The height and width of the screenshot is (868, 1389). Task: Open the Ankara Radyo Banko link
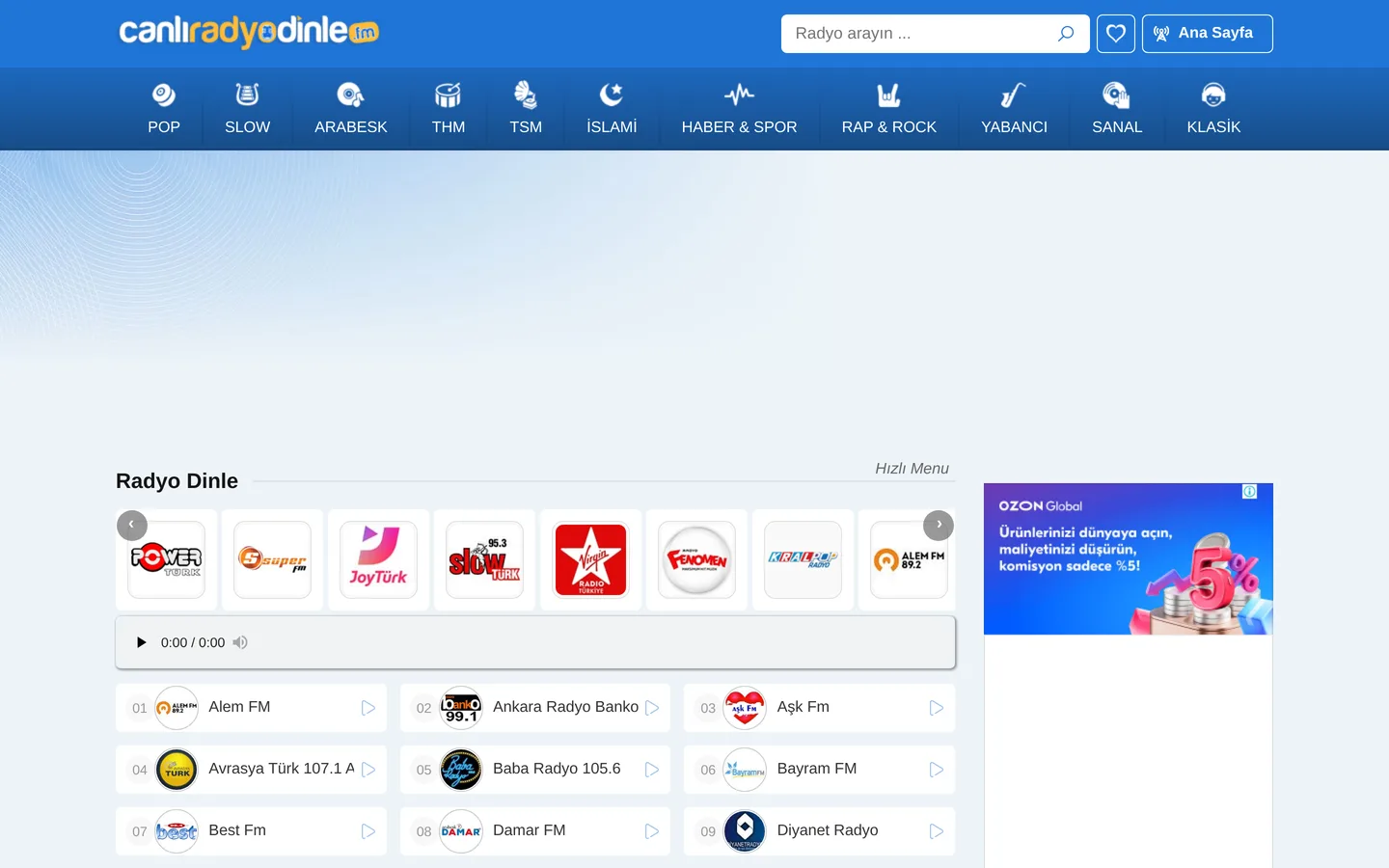(565, 707)
